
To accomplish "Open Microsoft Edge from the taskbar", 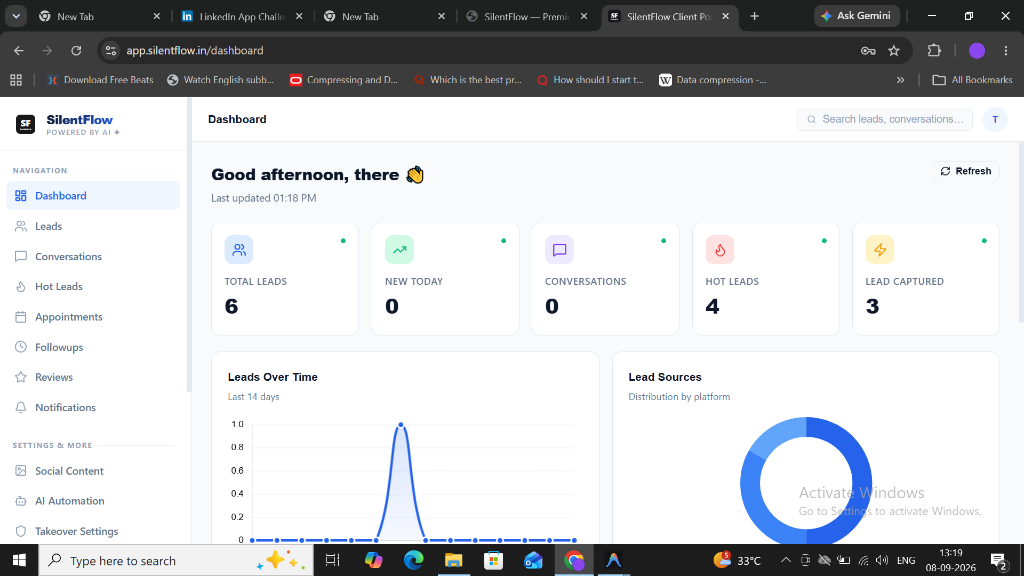I will pyautogui.click(x=413, y=560).
